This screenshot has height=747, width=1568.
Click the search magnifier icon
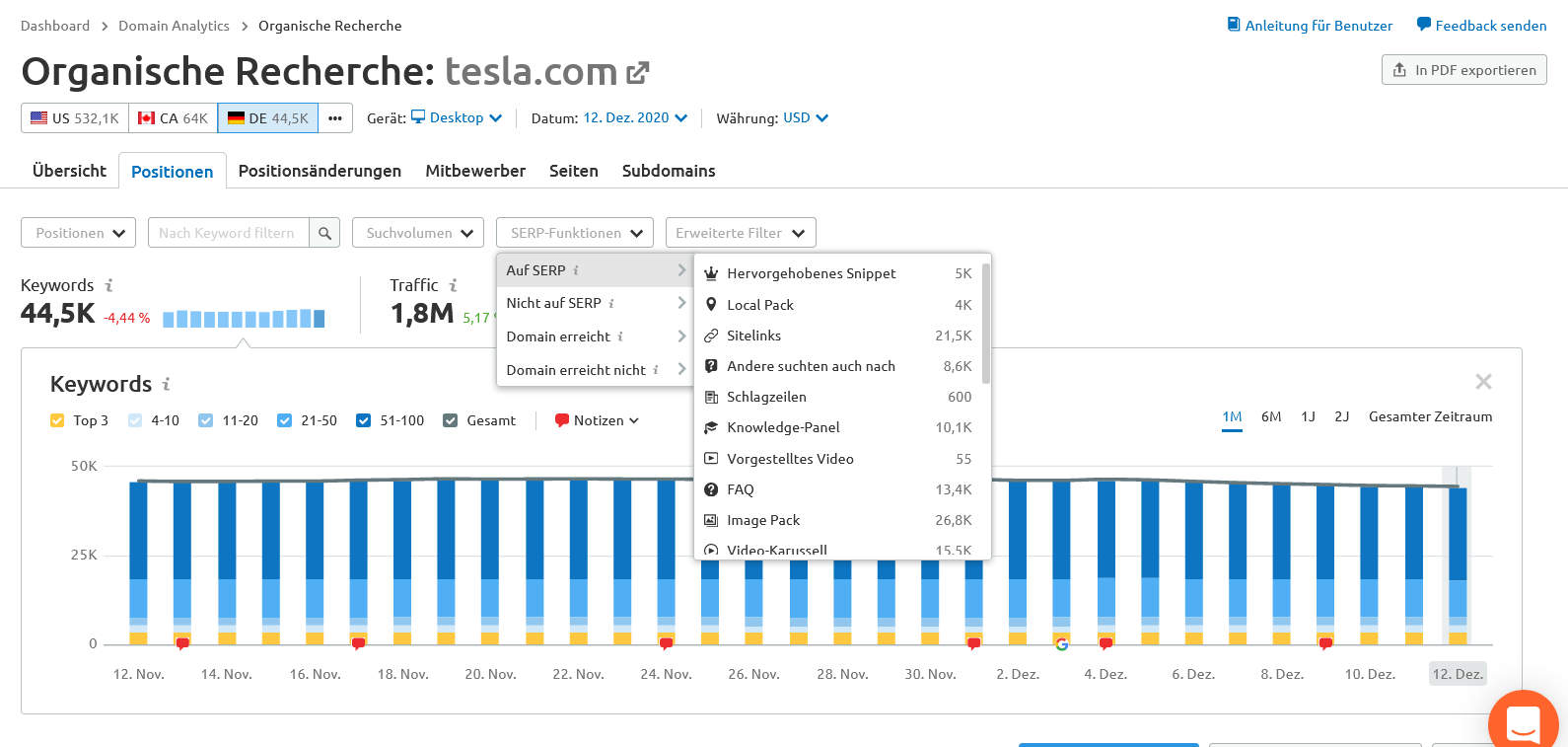[x=324, y=233]
